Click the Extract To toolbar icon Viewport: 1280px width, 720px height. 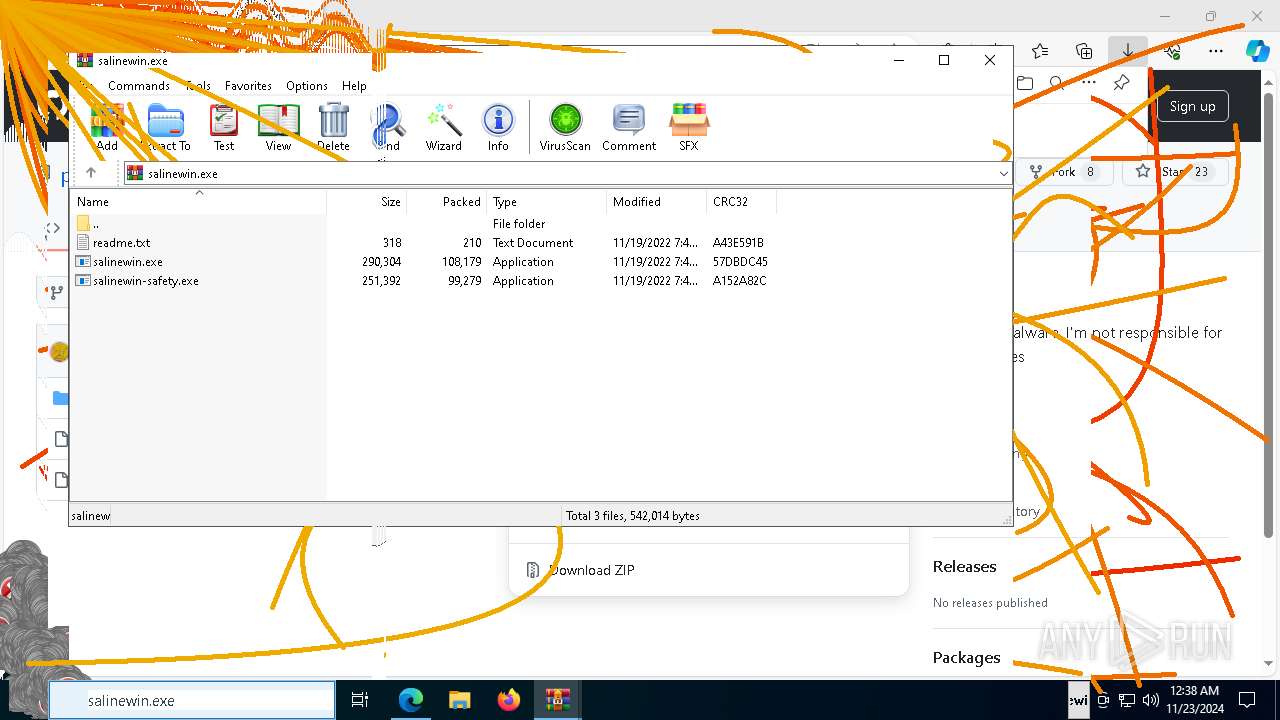point(166,127)
